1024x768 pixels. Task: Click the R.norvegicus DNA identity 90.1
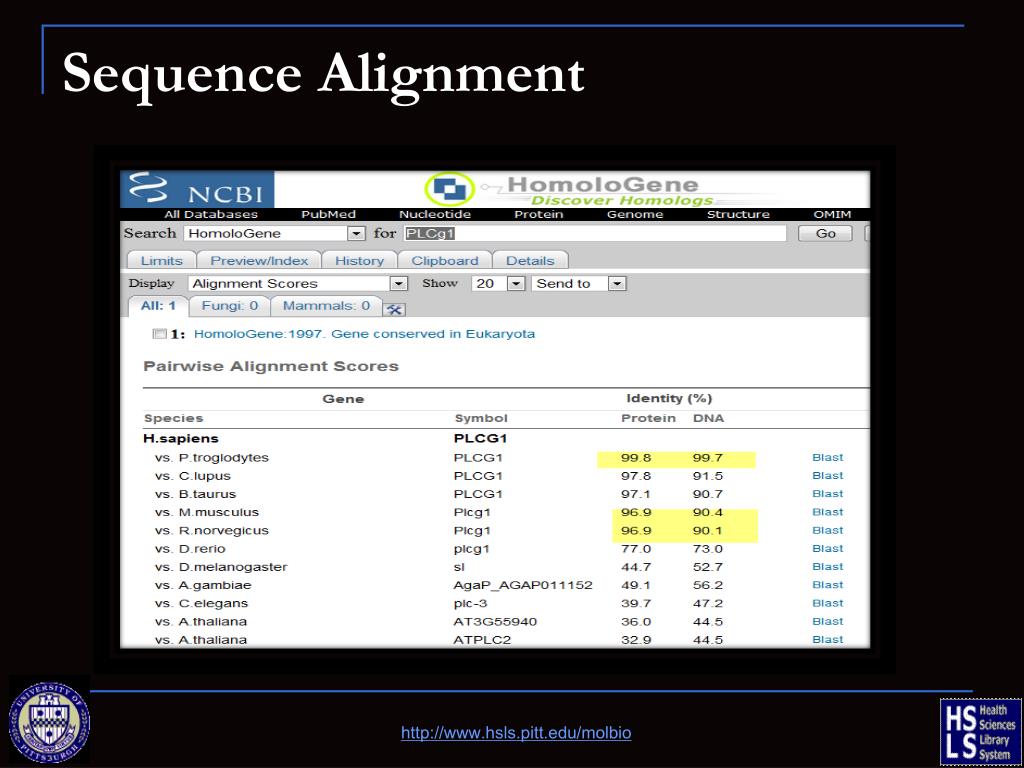(x=707, y=531)
